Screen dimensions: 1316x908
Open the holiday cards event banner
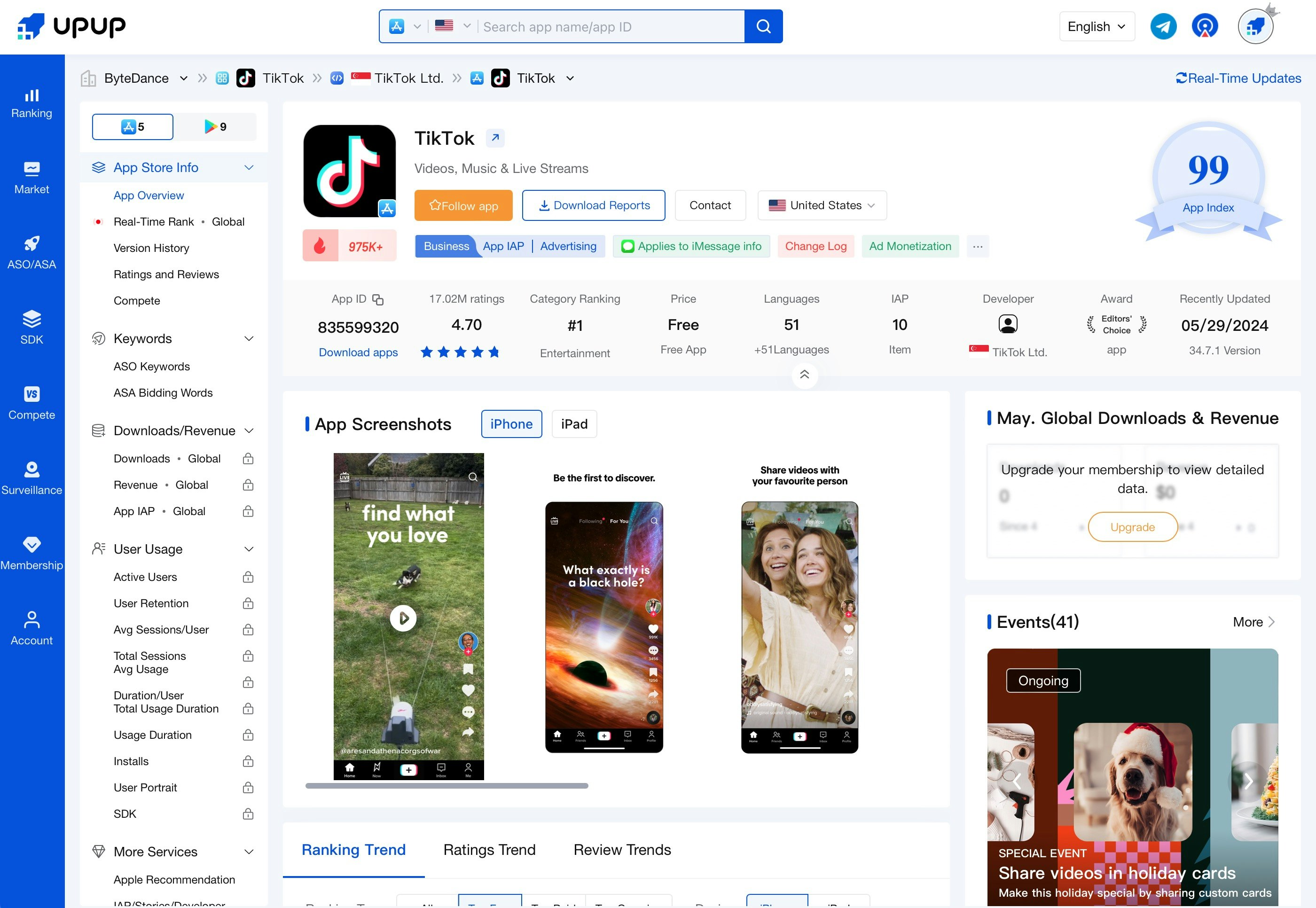(1132, 777)
